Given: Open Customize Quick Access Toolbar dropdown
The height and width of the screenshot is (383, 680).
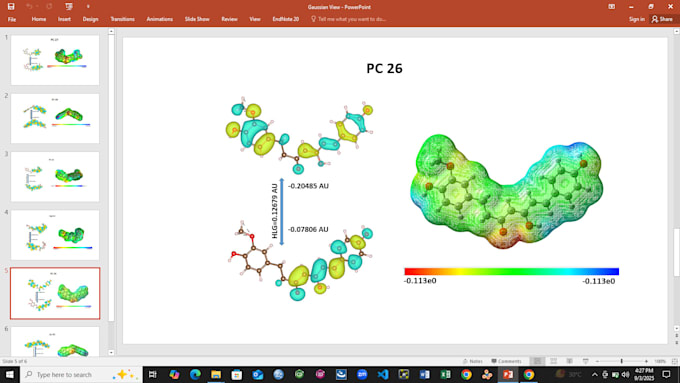Looking at the screenshot, I should point(88,7).
